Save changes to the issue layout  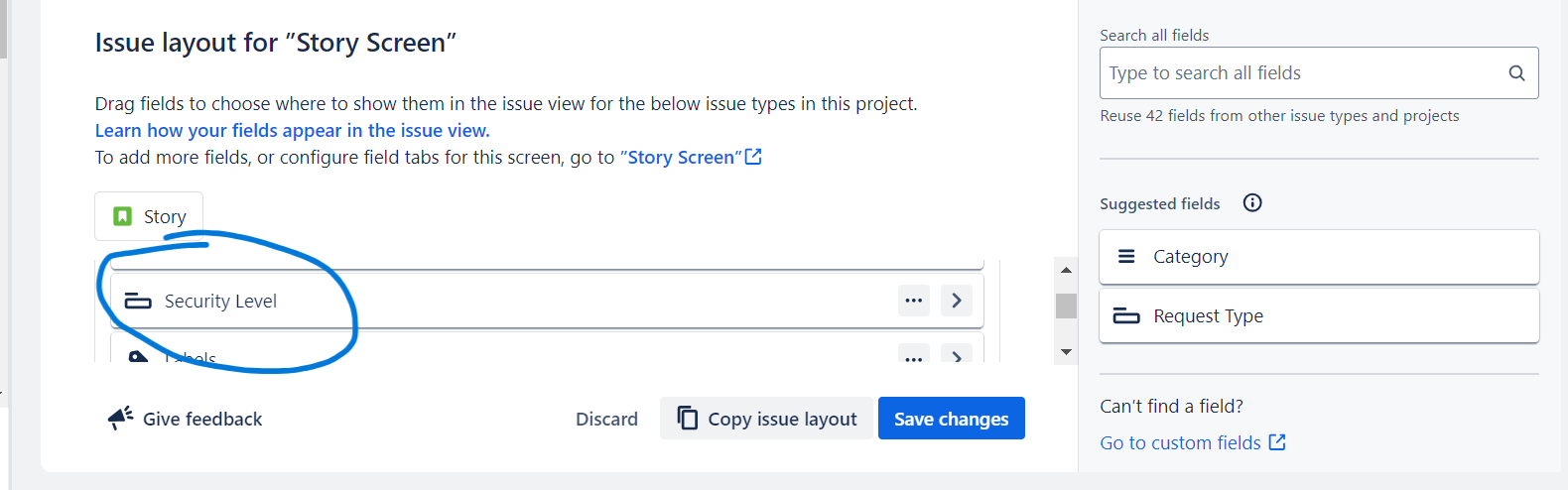pyautogui.click(x=951, y=419)
